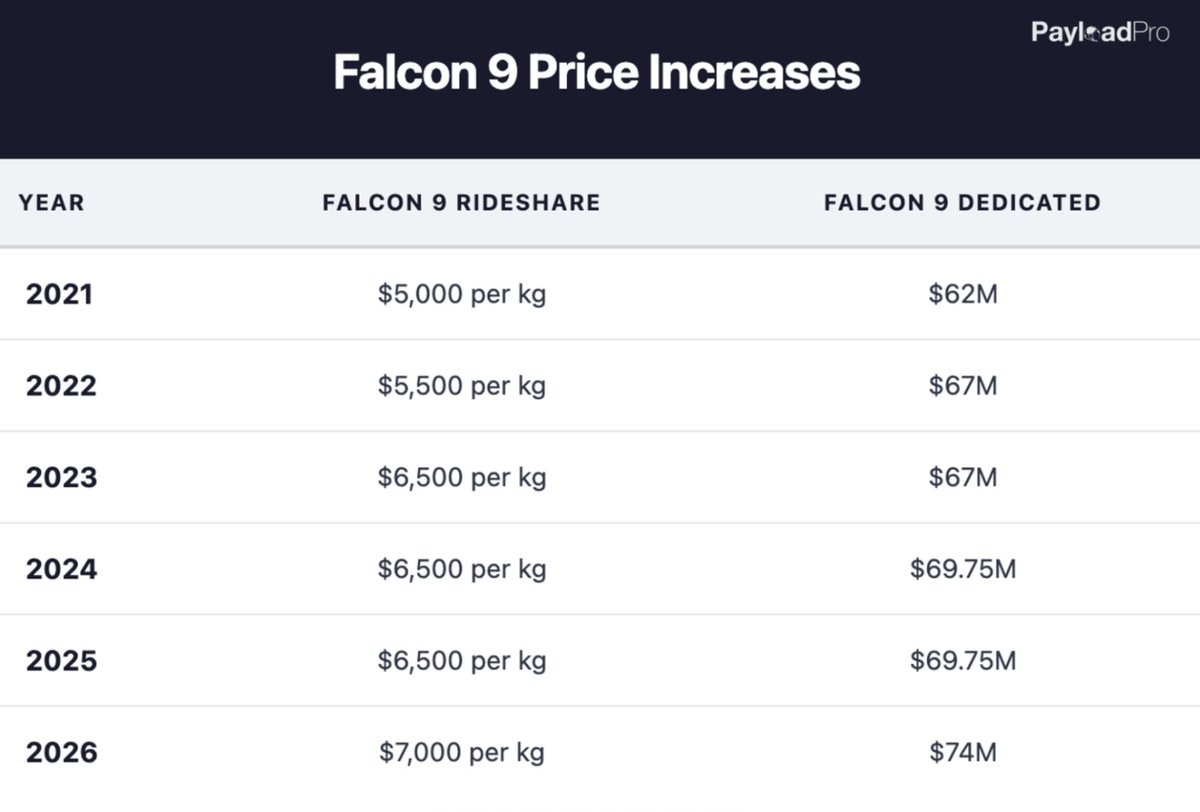Viewport: 1200px width, 812px height.
Task: Click the 2022 dedicated price of $67M
Action: coord(962,386)
